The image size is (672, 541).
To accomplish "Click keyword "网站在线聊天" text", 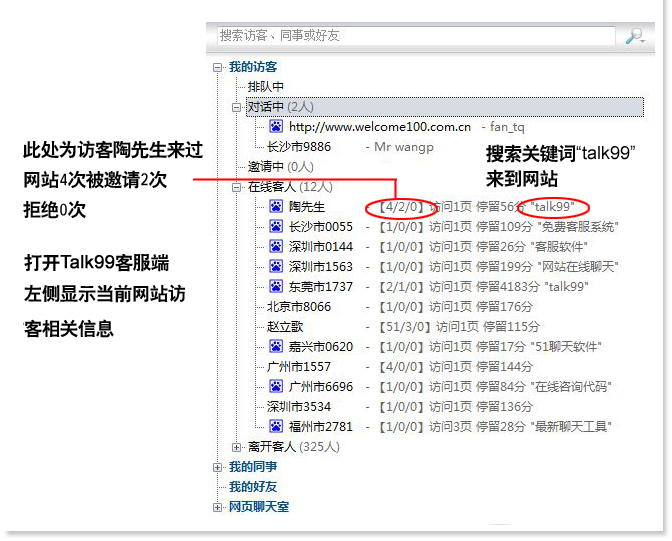I will pyautogui.click(x=578, y=267).
